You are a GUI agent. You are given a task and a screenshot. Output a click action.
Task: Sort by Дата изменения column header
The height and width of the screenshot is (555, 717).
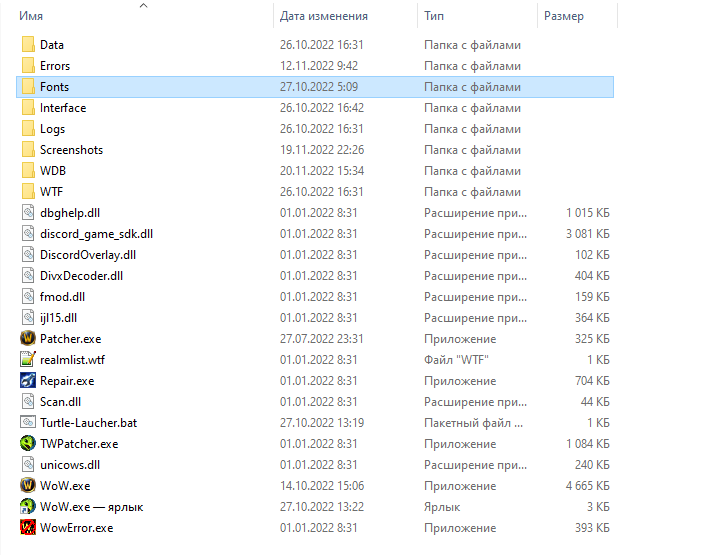[324, 16]
